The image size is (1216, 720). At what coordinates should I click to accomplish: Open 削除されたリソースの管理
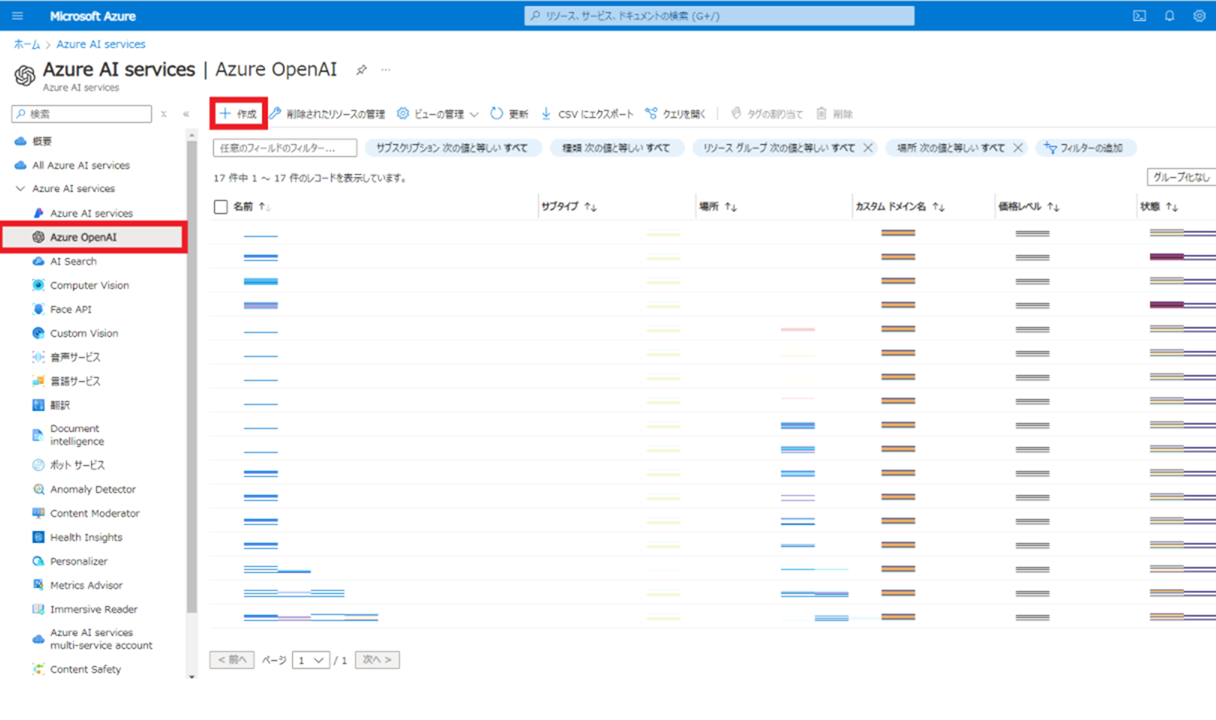(327, 114)
